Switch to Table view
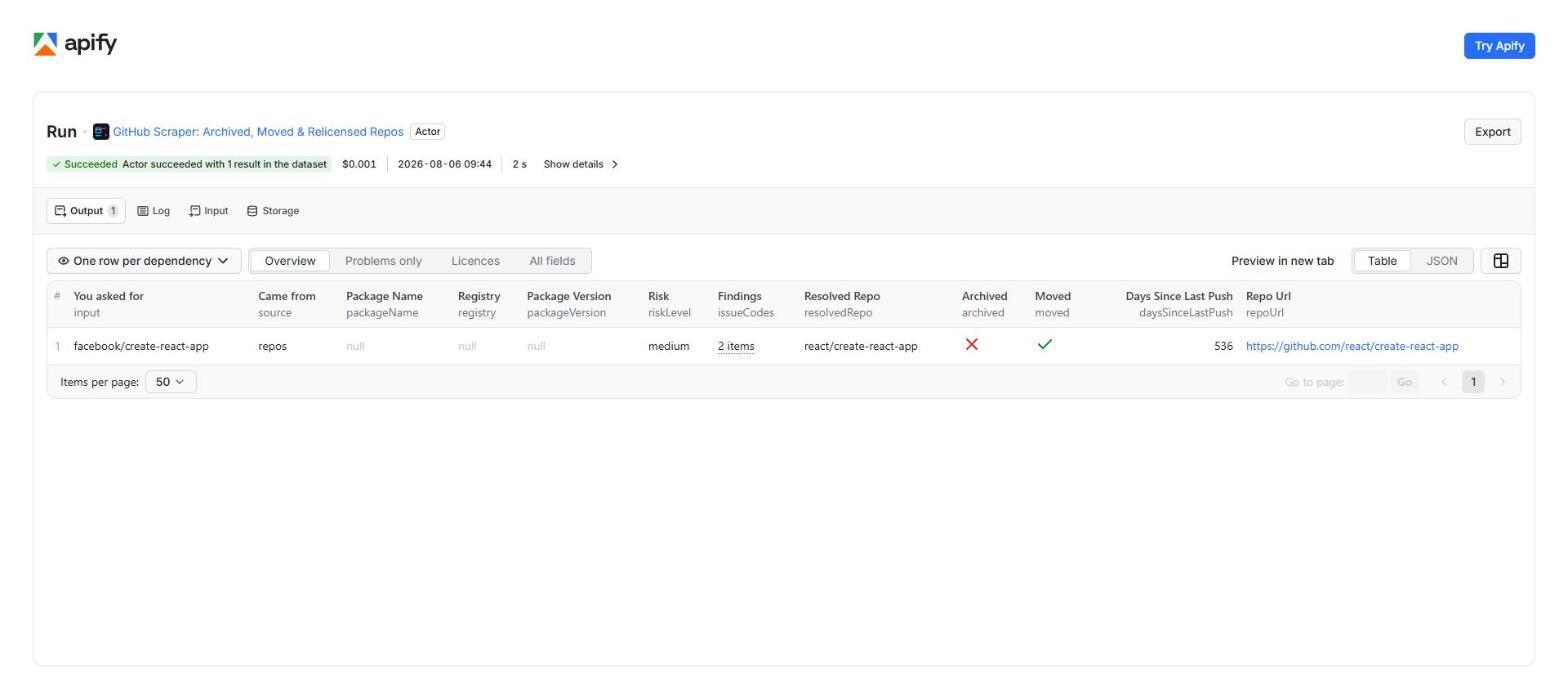Screen dimensions: 1568x699 (1382, 261)
